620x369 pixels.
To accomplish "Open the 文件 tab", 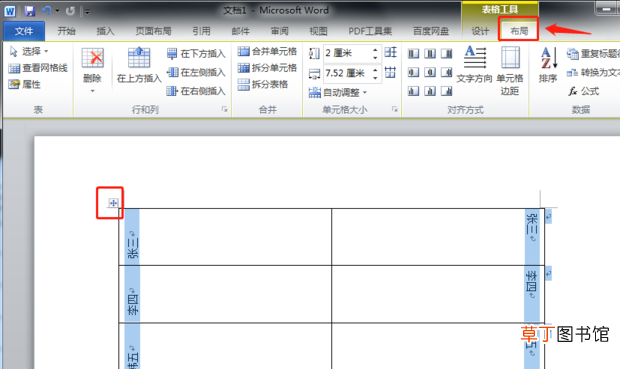I will (x=24, y=31).
